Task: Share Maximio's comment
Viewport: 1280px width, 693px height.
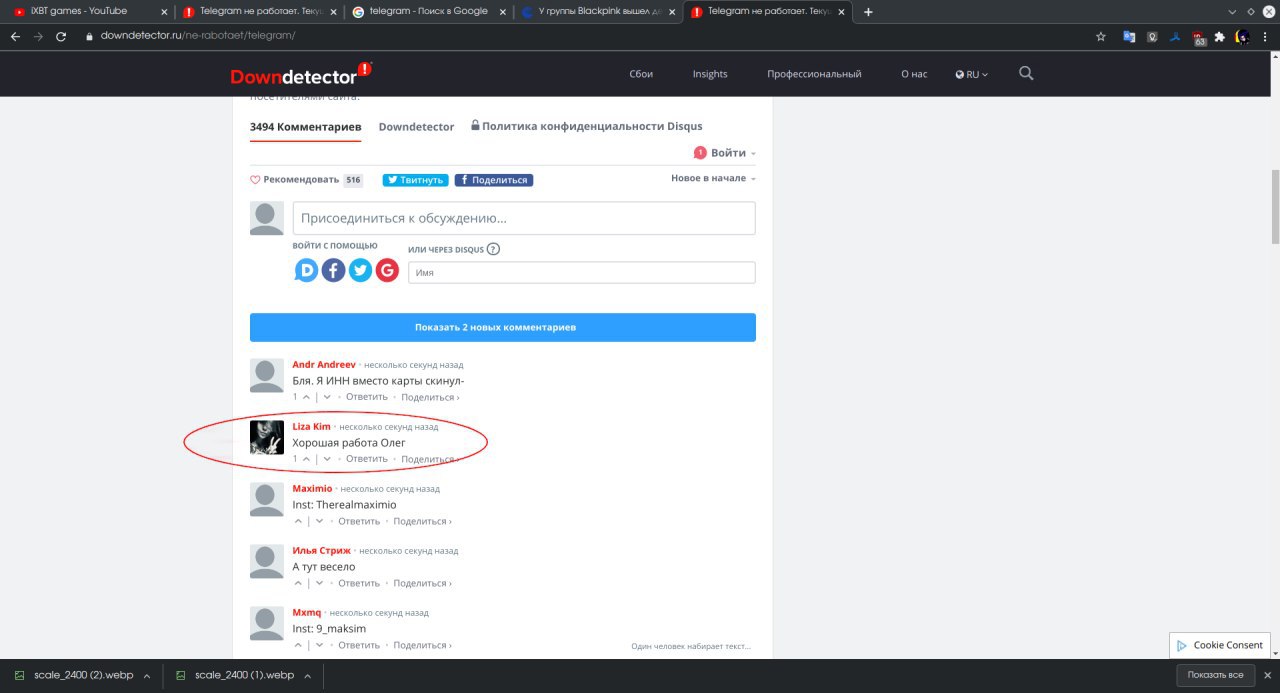Action: [422, 521]
